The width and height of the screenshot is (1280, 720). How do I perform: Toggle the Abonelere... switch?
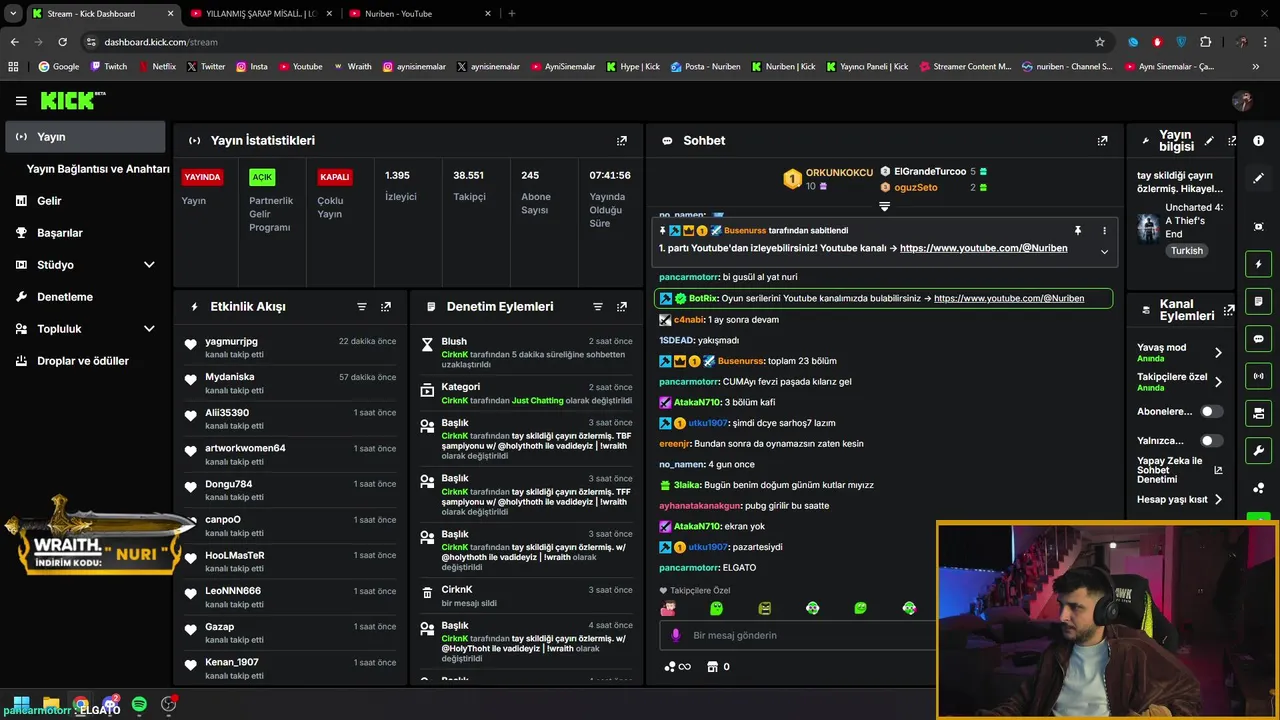pyautogui.click(x=1211, y=411)
